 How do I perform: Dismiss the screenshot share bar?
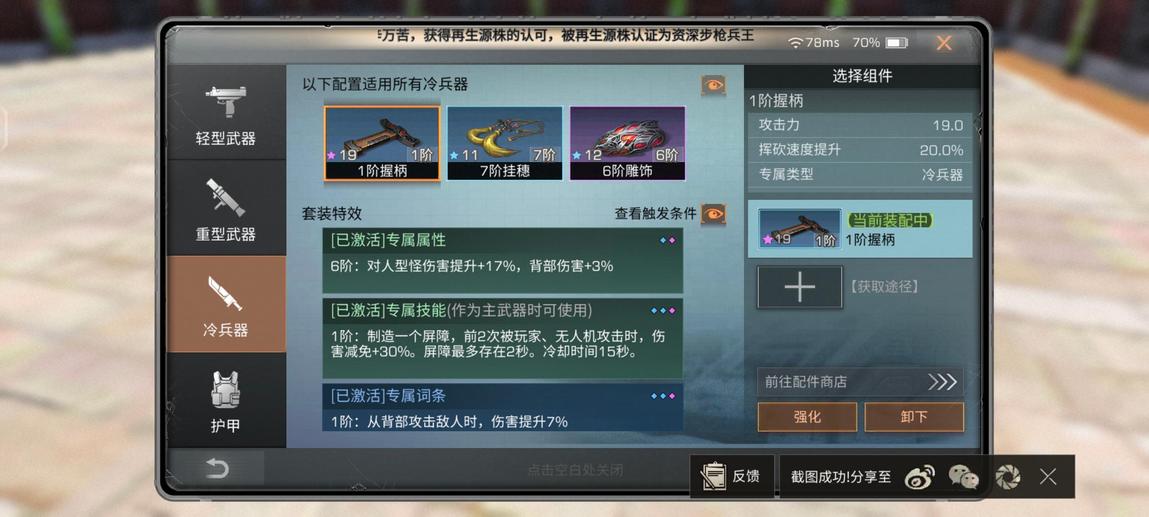(1048, 477)
